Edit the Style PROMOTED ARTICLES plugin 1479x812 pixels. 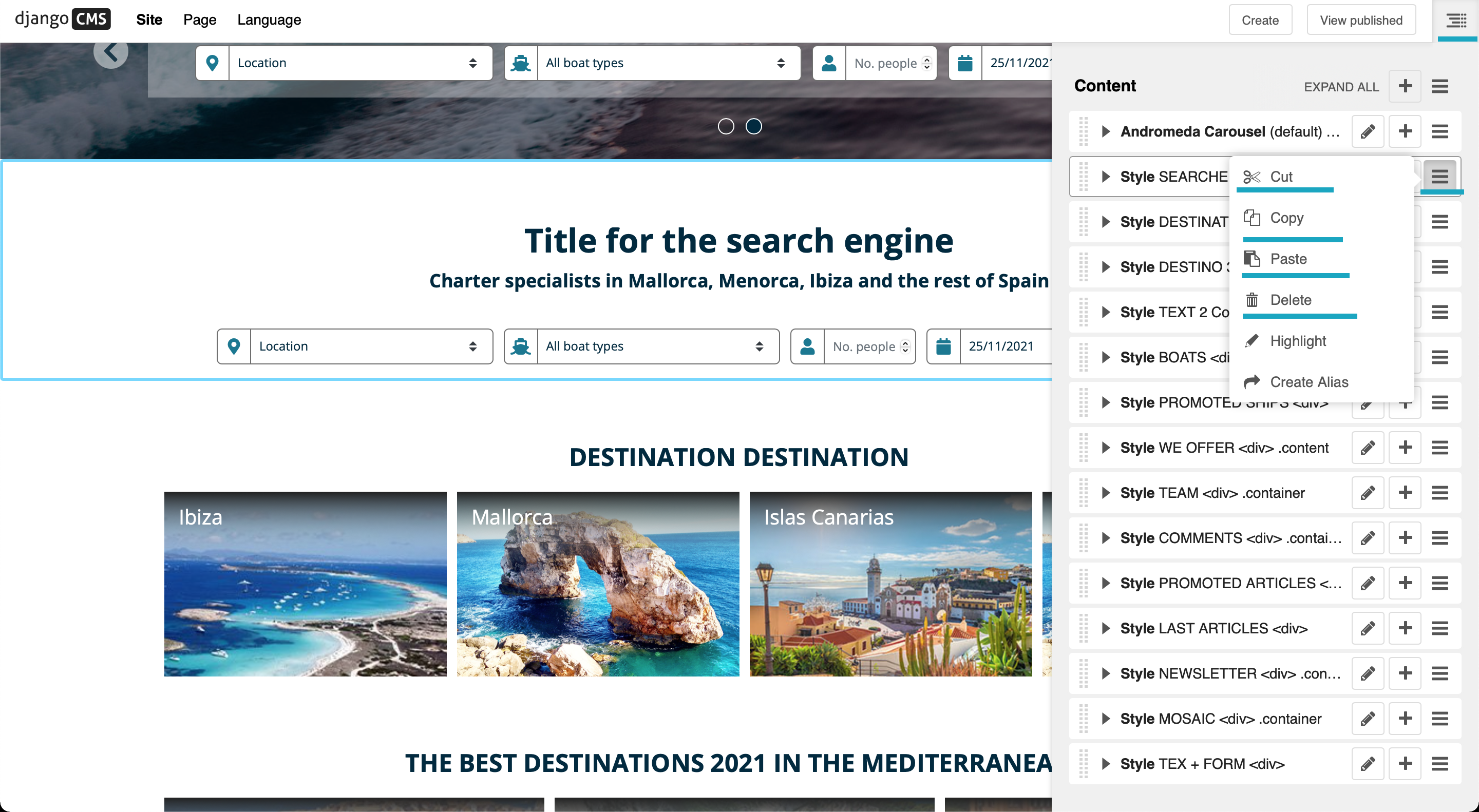[x=1368, y=583]
